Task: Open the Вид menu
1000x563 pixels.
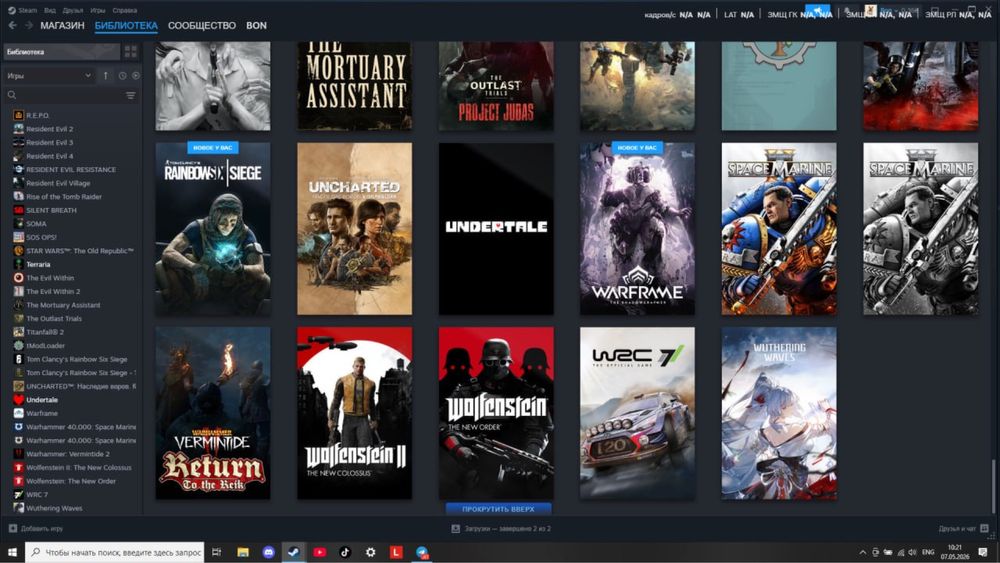Action: pos(50,10)
